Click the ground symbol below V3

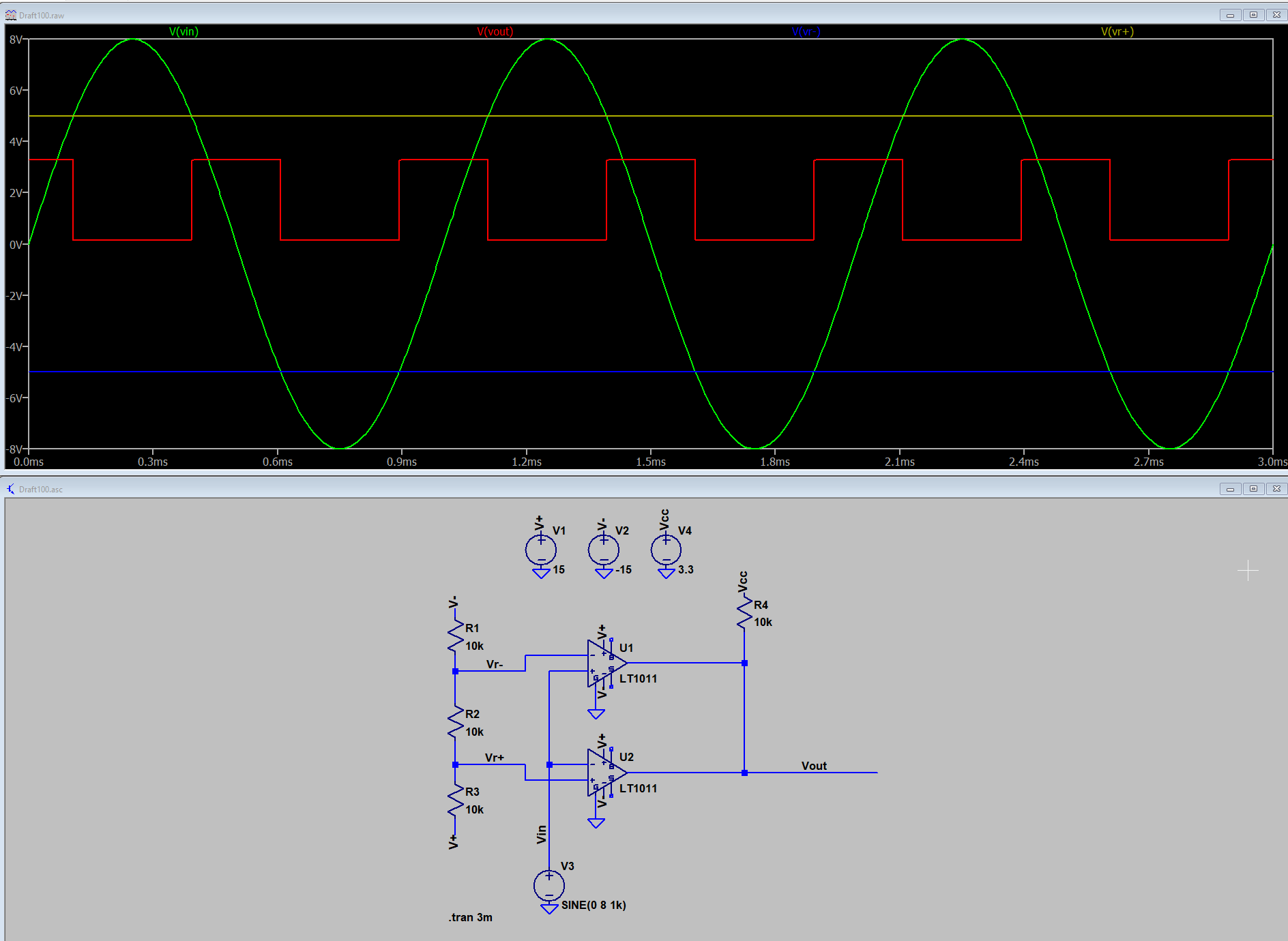click(x=548, y=908)
